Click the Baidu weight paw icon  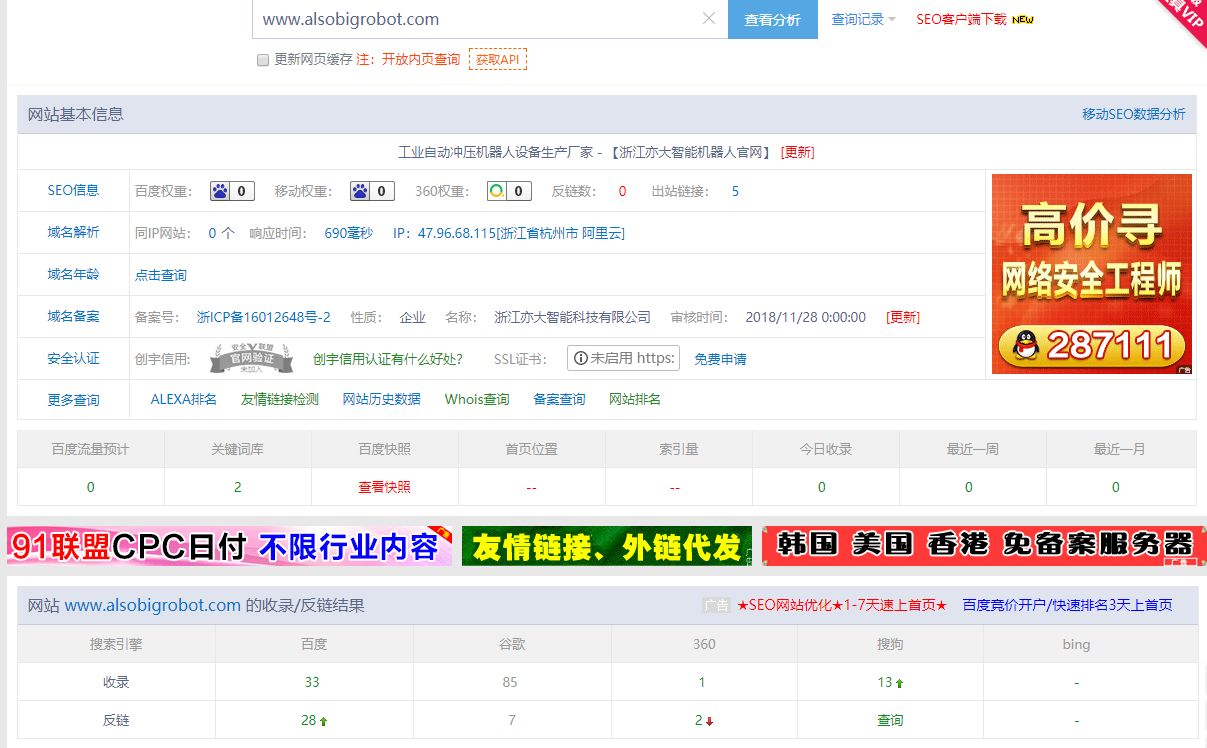click(220, 191)
